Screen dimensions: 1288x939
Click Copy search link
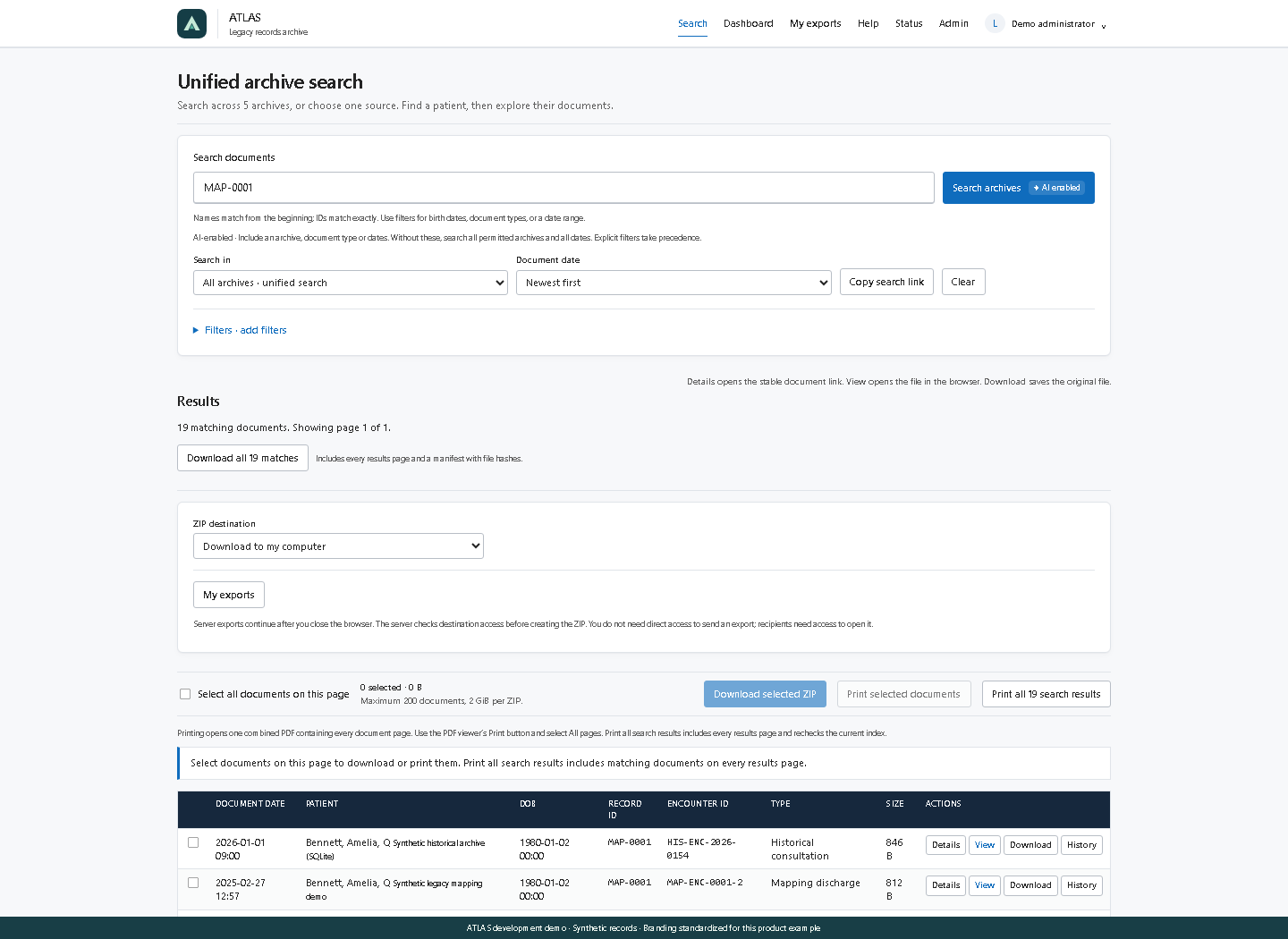[x=886, y=282]
